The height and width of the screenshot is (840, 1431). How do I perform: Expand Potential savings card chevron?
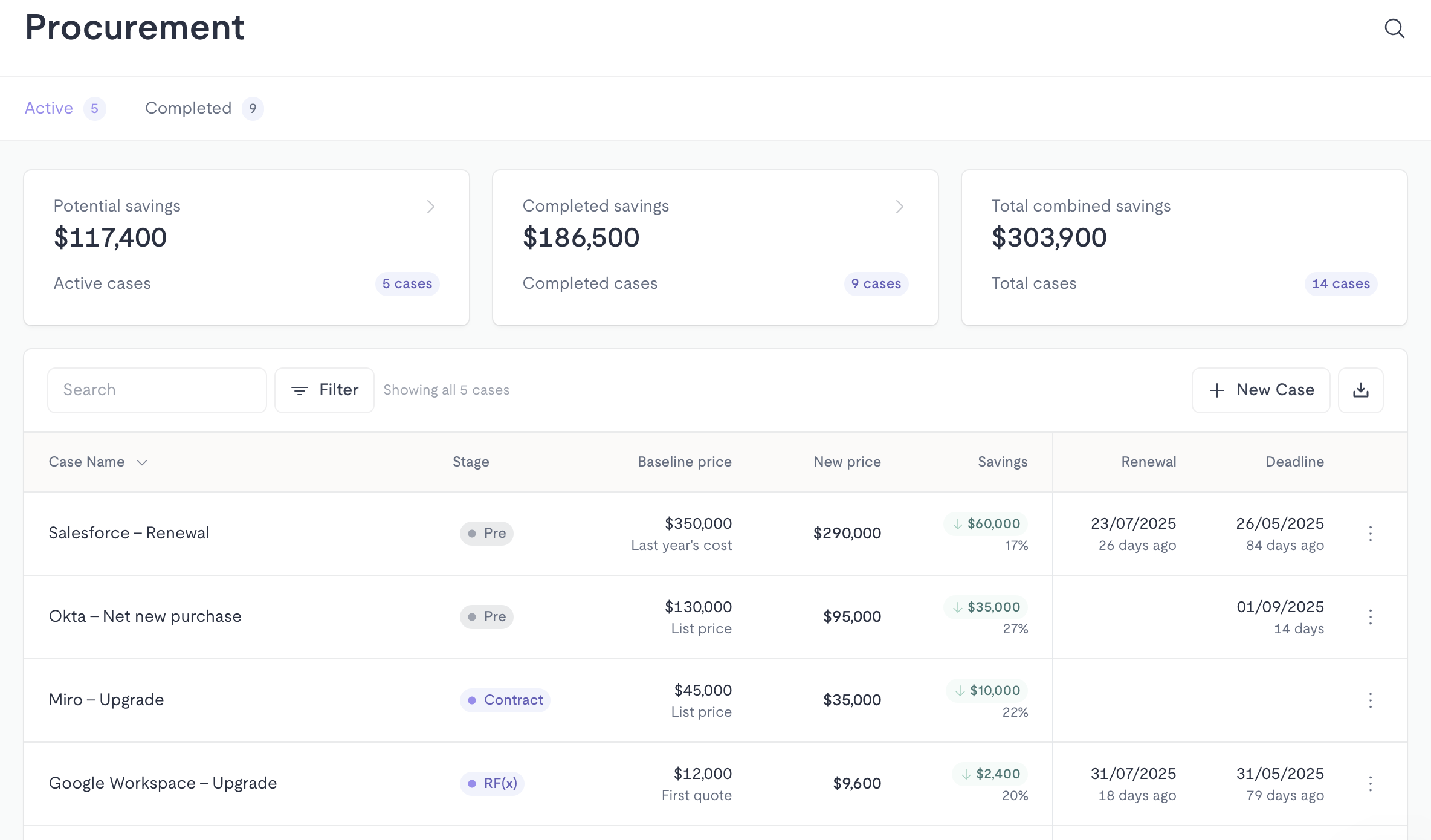[x=430, y=207]
